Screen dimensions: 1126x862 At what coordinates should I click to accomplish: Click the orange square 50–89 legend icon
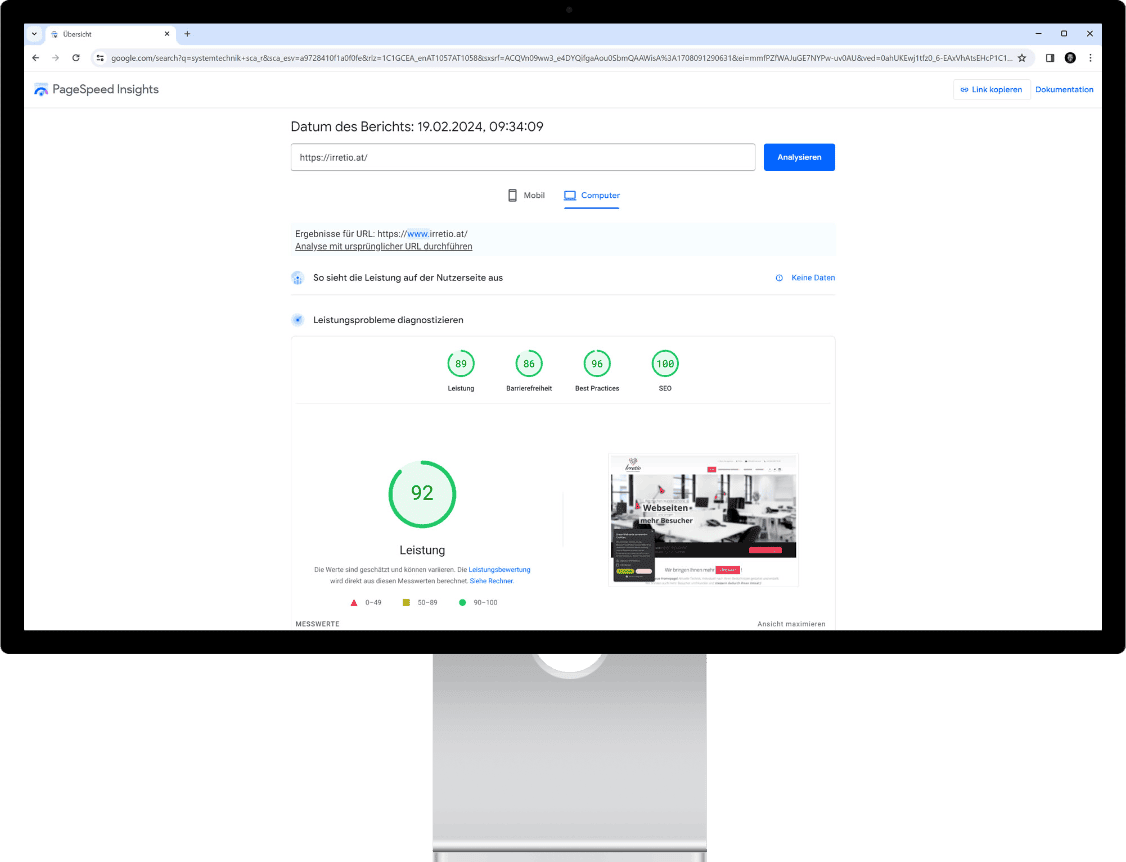pyautogui.click(x=406, y=603)
